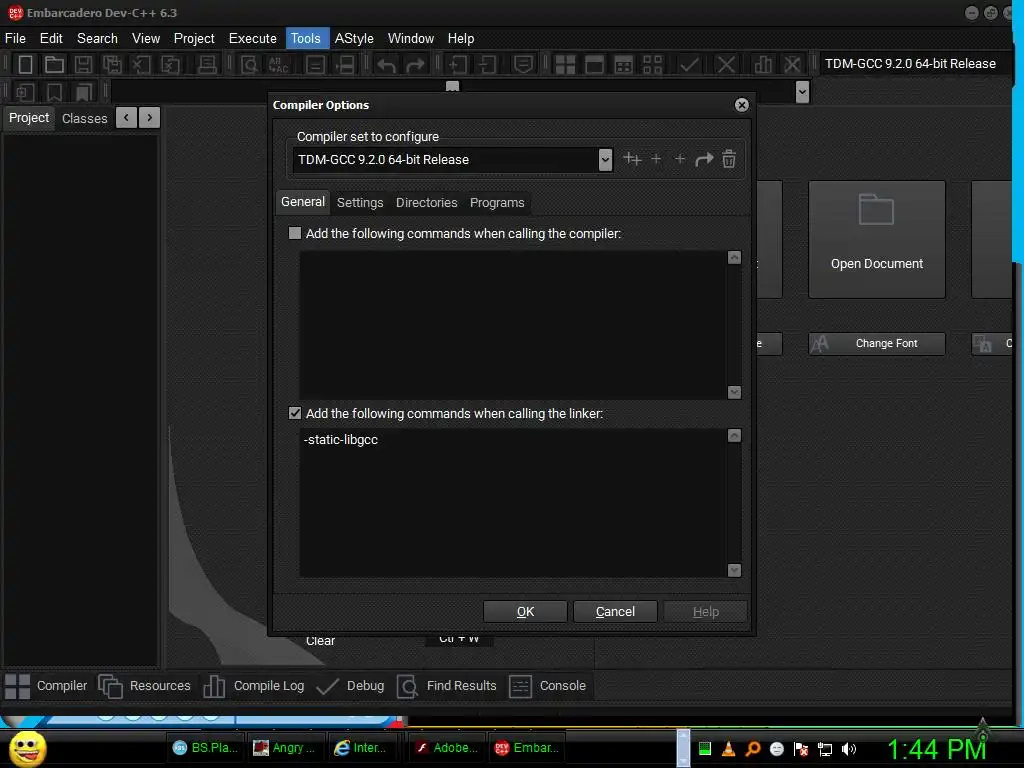
Task: Click the smiley Start button
Action: [x=27, y=748]
